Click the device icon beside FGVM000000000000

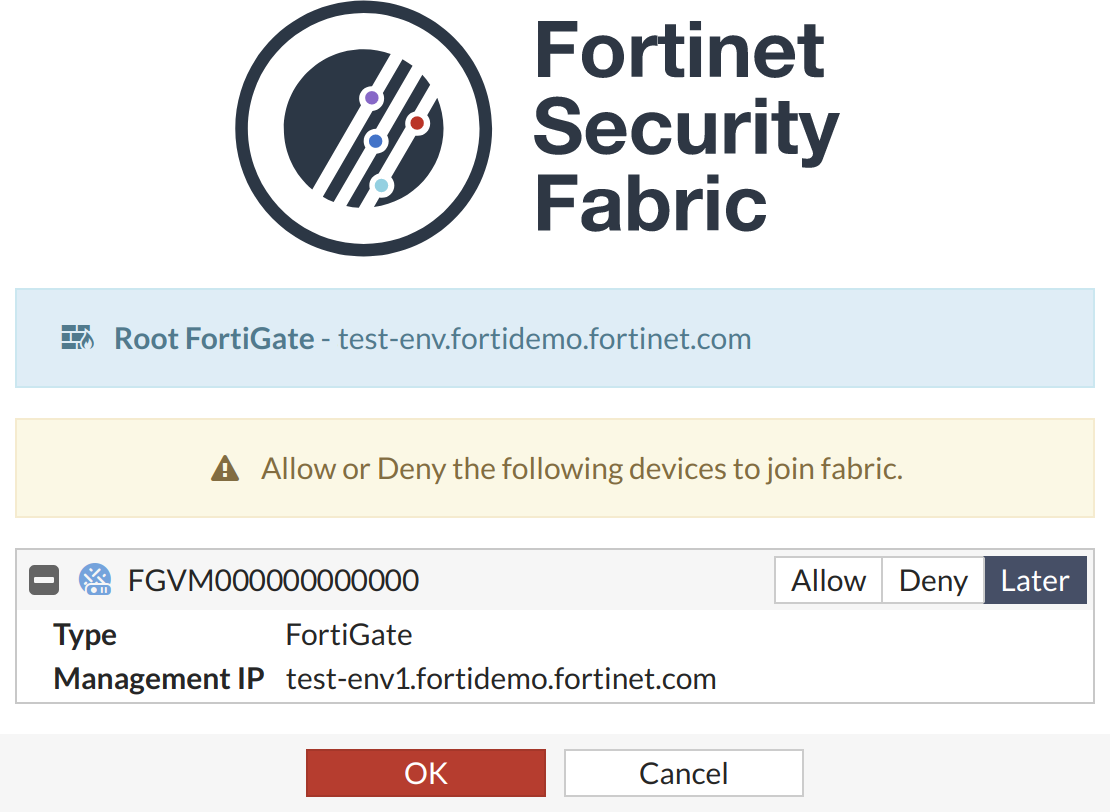[x=95, y=580]
